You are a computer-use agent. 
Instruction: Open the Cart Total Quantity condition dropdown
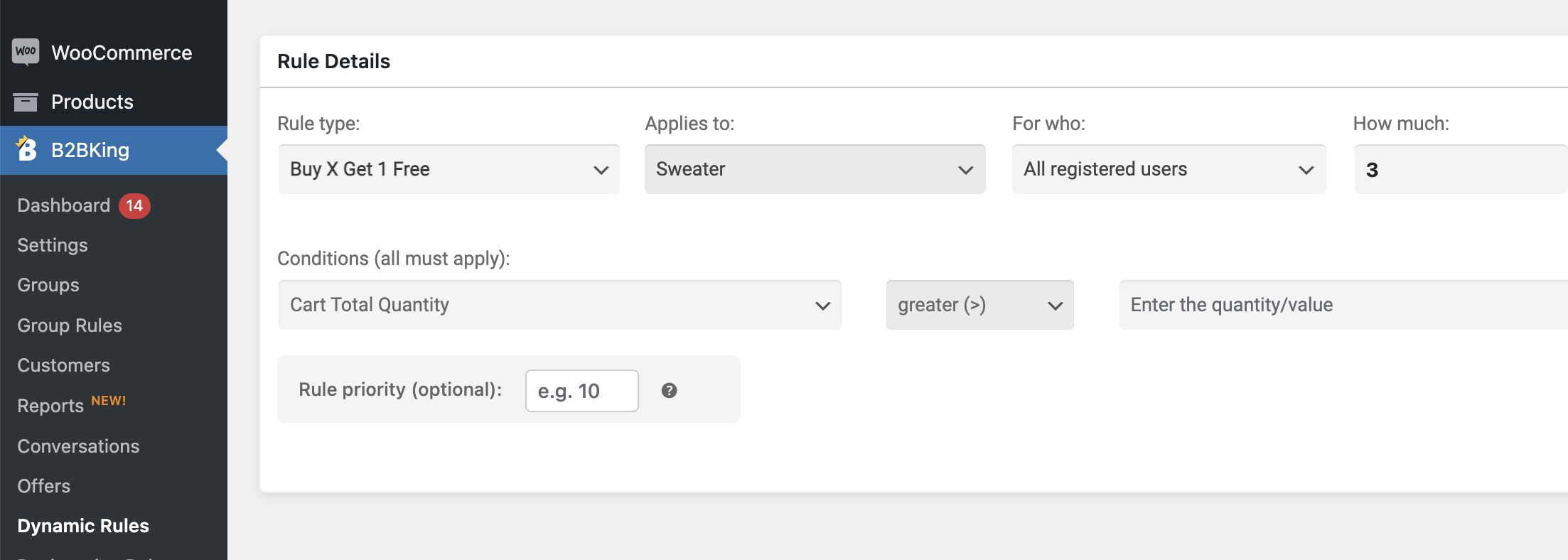tap(559, 305)
